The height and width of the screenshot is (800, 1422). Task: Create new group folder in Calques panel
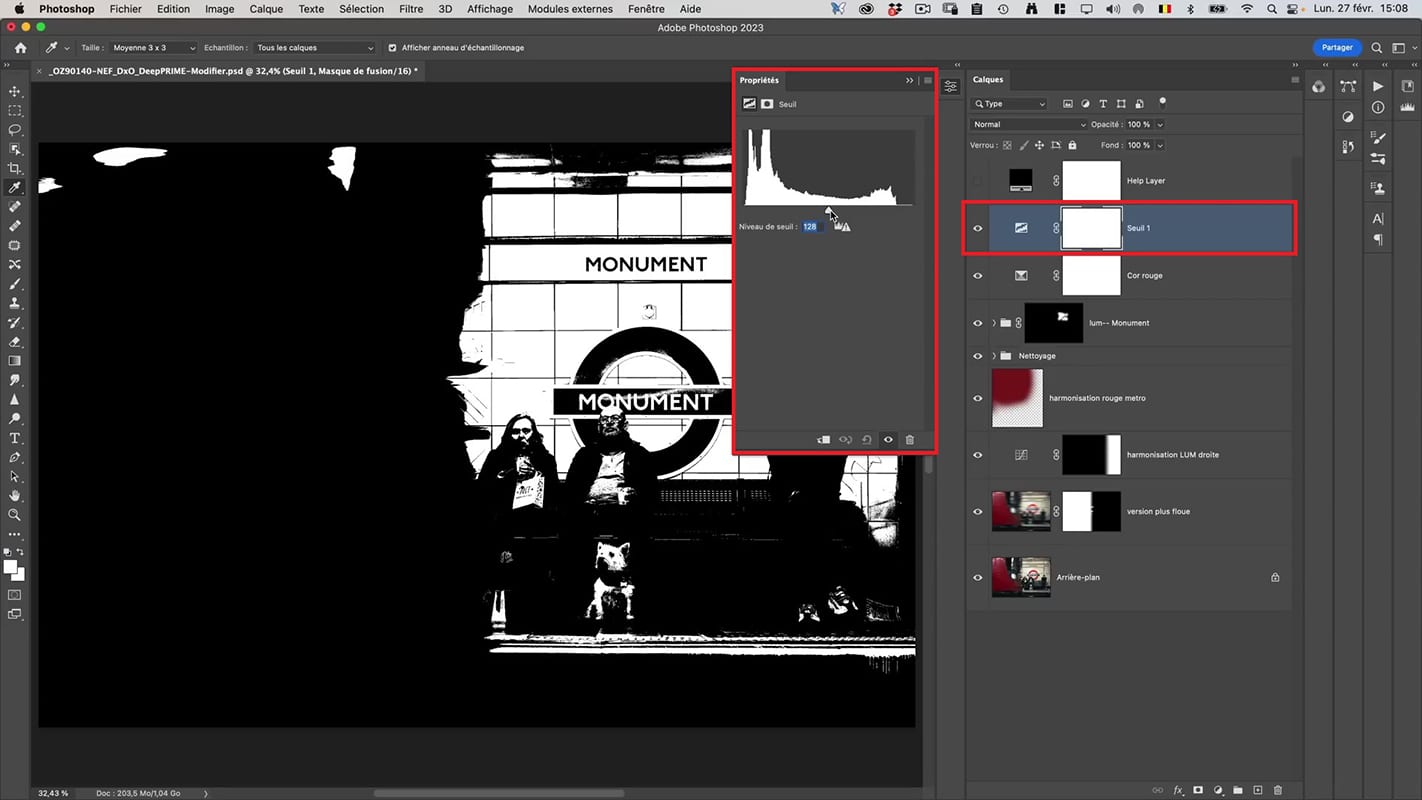tap(1238, 790)
